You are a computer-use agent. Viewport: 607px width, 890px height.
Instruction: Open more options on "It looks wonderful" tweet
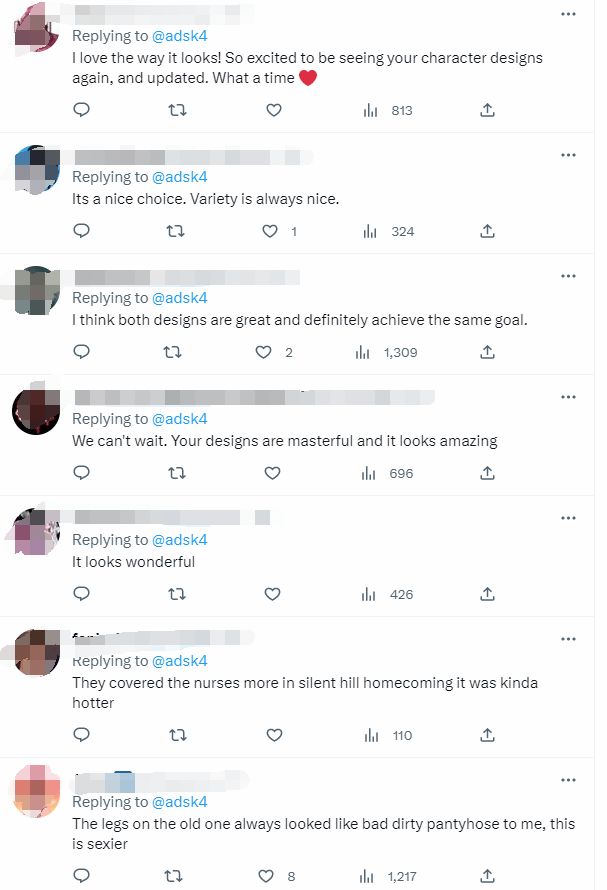pyautogui.click(x=568, y=518)
